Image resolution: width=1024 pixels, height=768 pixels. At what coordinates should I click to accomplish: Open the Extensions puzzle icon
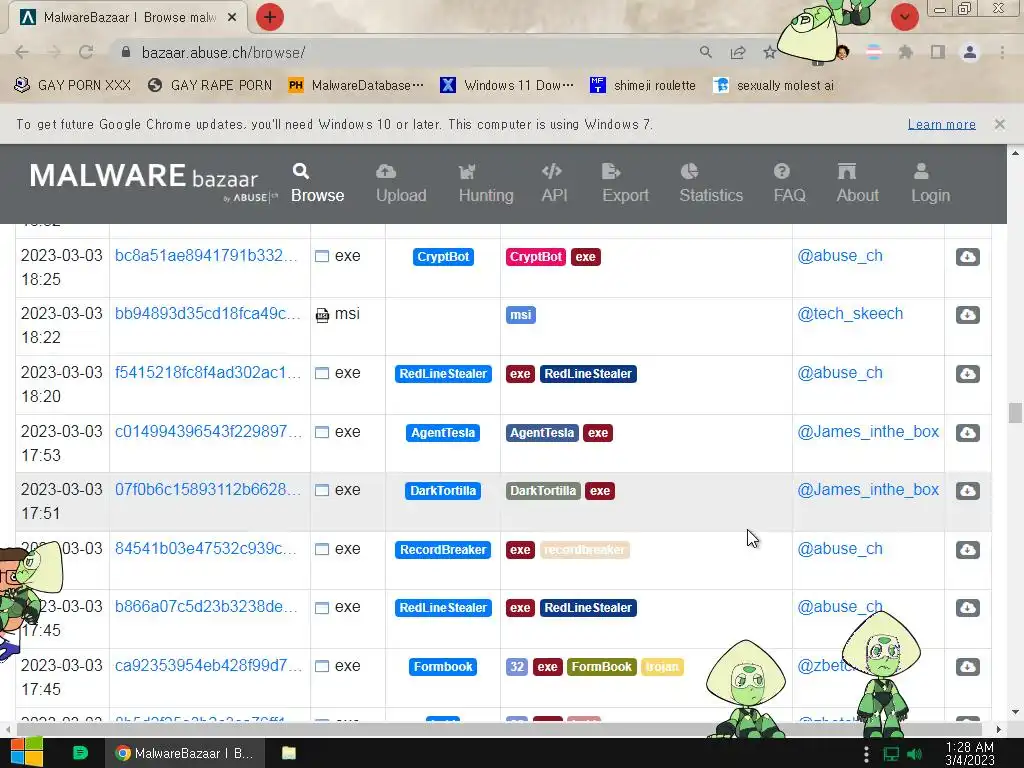[905, 52]
